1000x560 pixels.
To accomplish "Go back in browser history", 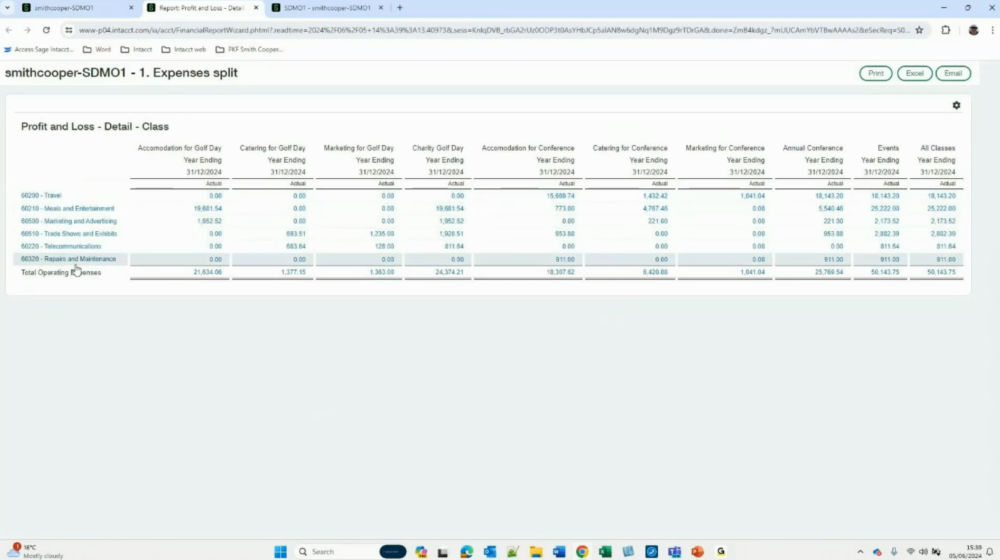I will (x=9, y=30).
